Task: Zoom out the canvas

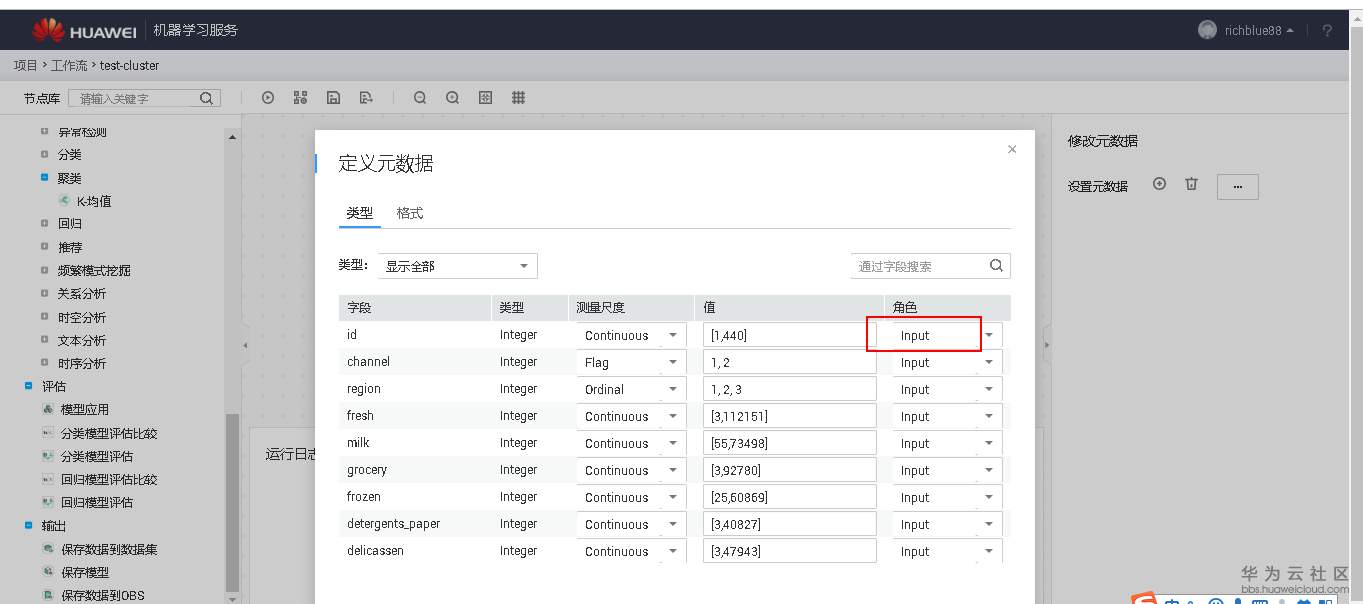Action: [420, 98]
